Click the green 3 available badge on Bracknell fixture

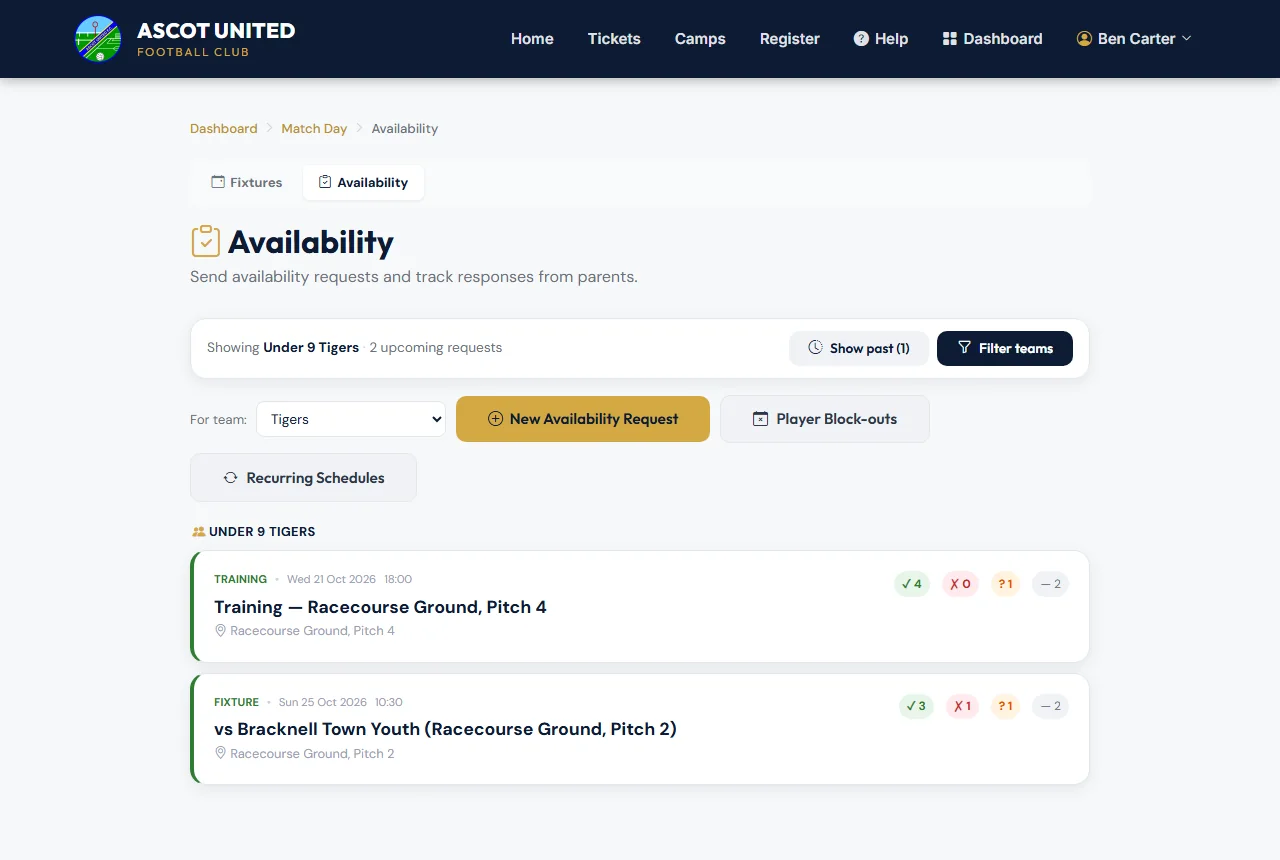pos(916,706)
